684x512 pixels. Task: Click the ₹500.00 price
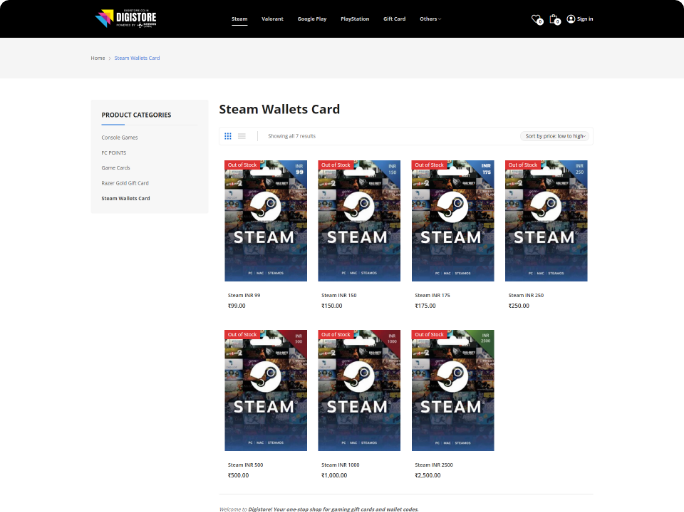[238, 475]
